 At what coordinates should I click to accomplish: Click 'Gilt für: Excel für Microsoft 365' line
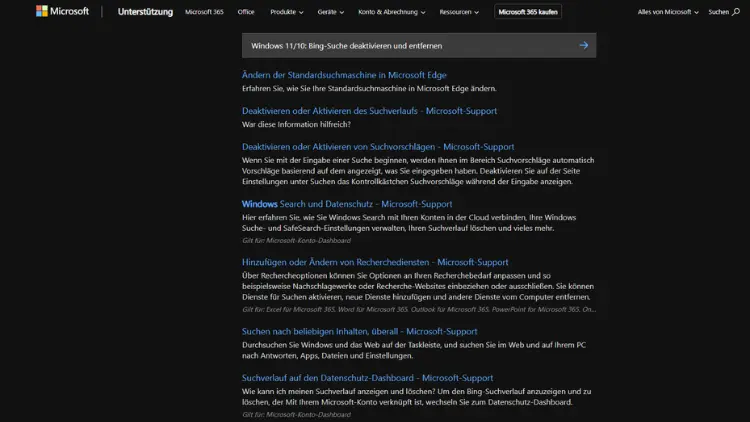pyautogui.click(x=419, y=310)
